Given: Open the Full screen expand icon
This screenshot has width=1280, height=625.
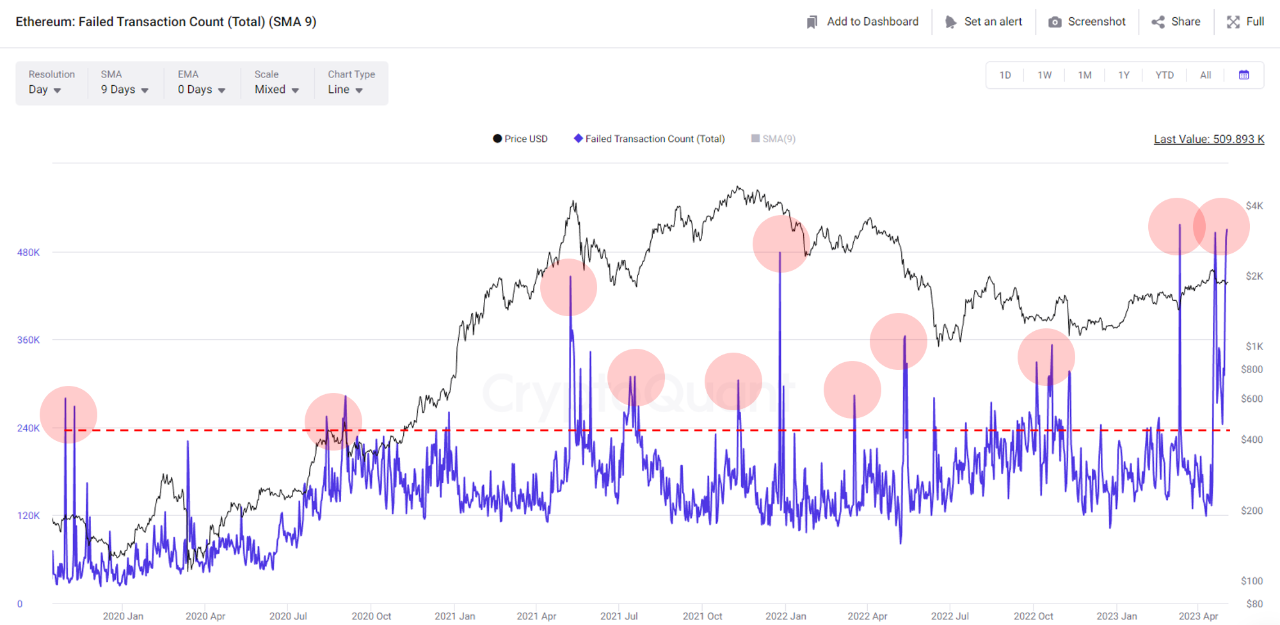Looking at the screenshot, I should (1233, 22).
